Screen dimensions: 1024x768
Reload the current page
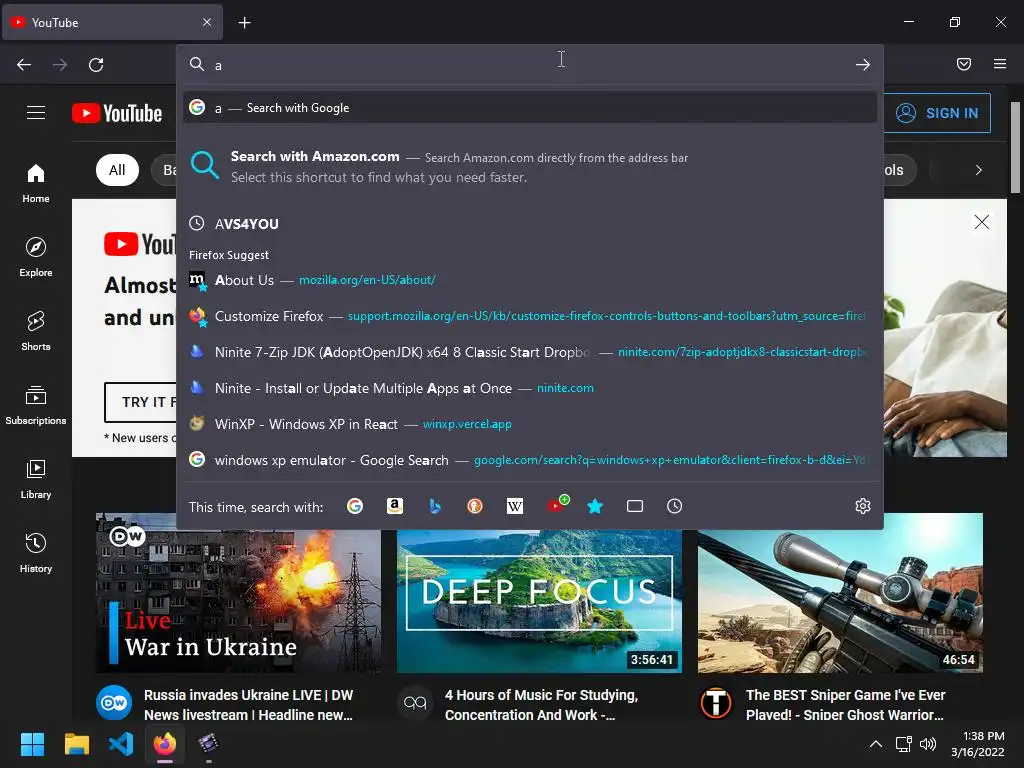click(96, 65)
